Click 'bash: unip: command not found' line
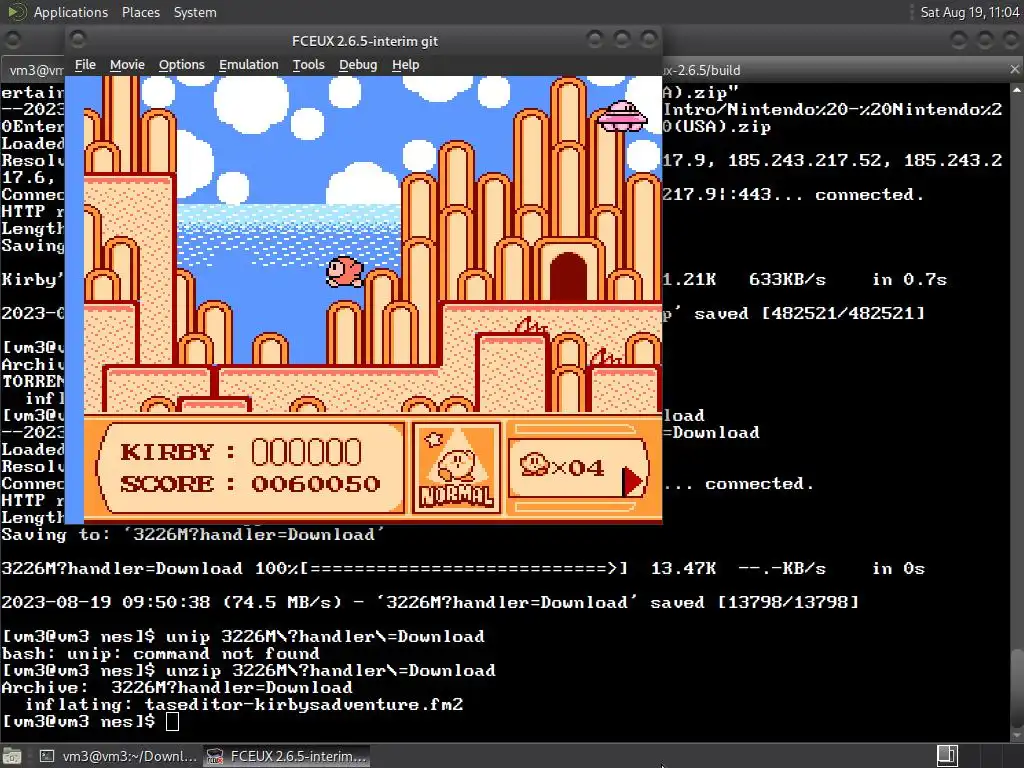 click(x=161, y=654)
